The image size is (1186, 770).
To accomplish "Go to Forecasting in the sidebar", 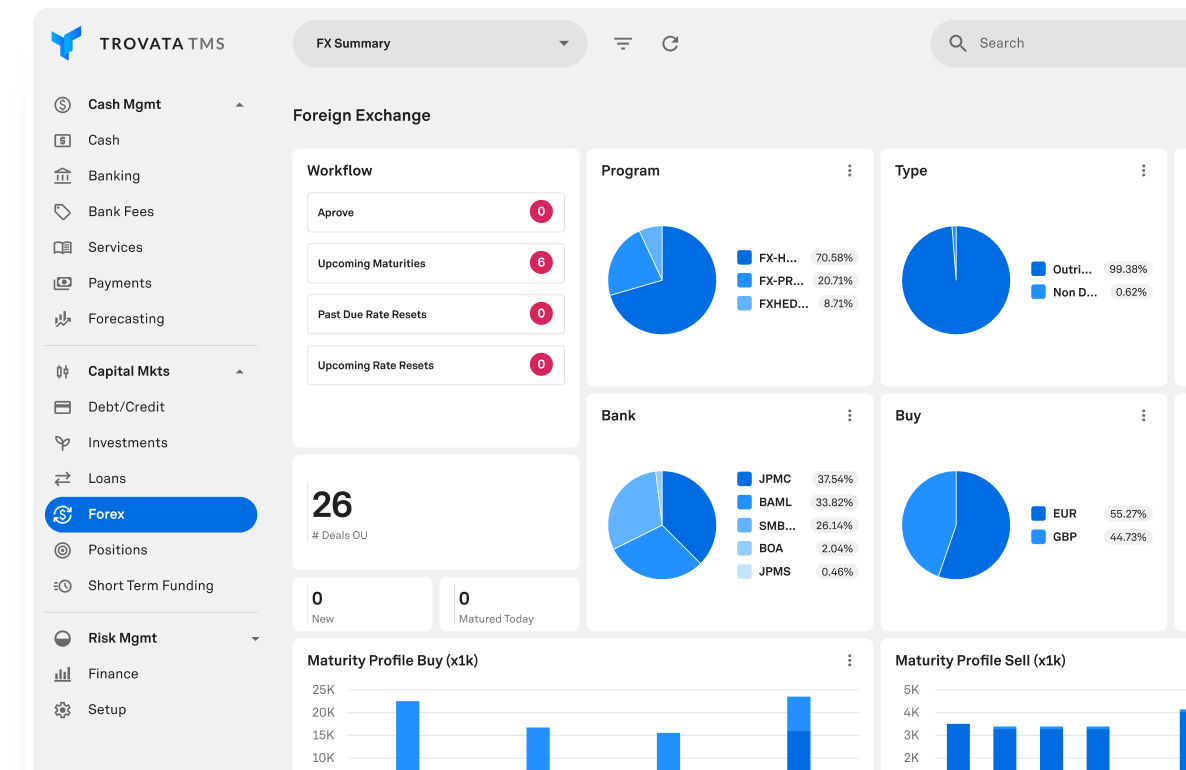I will coord(126,319).
